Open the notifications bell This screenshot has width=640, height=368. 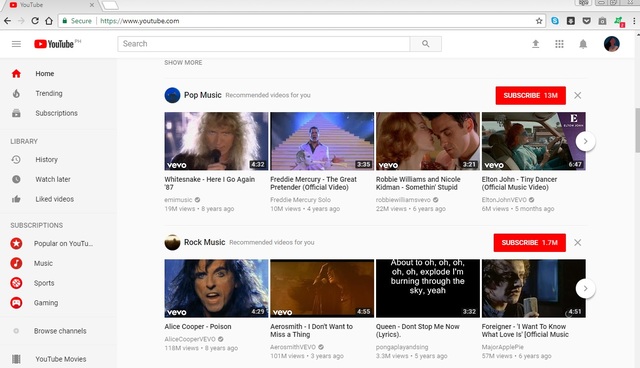[583, 44]
